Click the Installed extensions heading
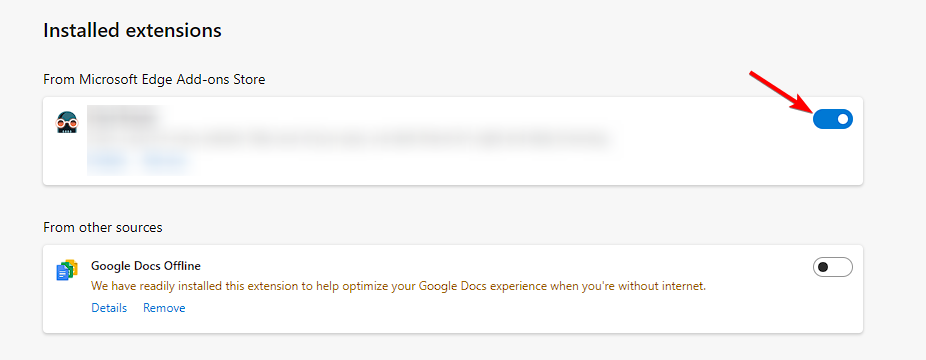 tap(132, 30)
